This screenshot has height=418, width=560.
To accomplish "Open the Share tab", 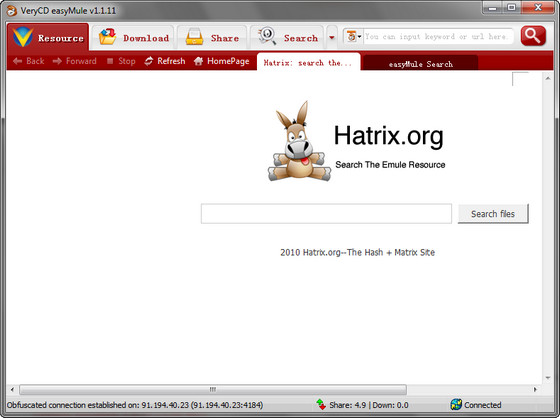I will click(212, 37).
